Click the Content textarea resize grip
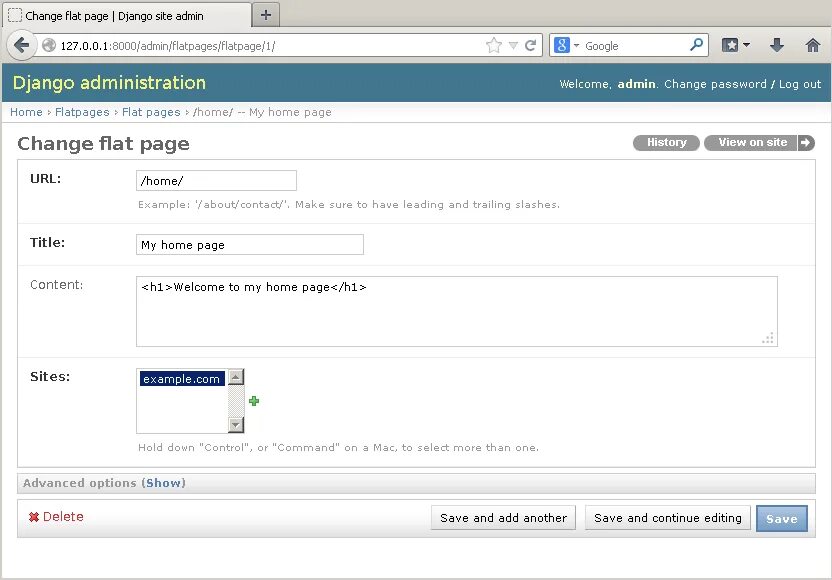832x580 pixels. 768,338
